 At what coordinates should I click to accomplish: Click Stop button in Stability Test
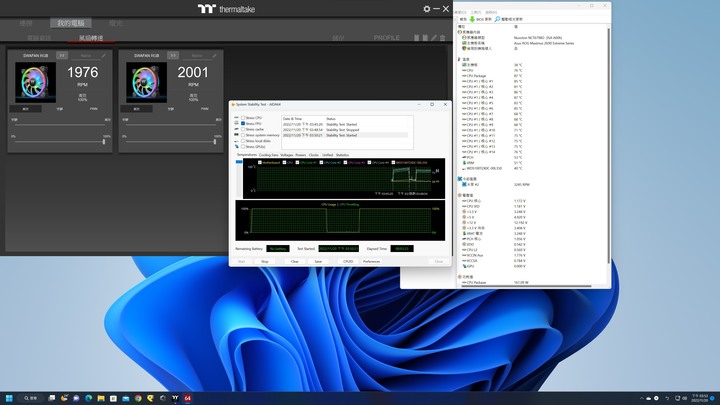265,261
